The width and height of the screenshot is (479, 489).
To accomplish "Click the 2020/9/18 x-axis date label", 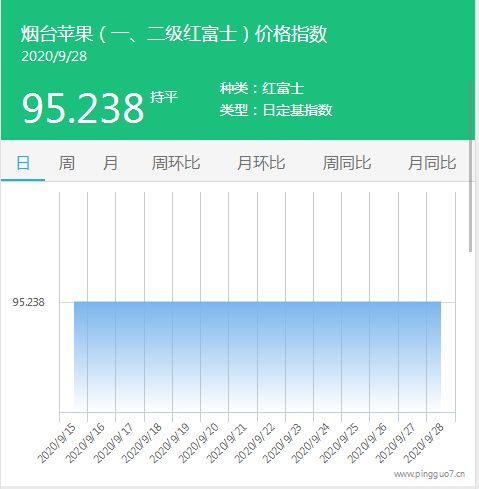I will [141, 443].
